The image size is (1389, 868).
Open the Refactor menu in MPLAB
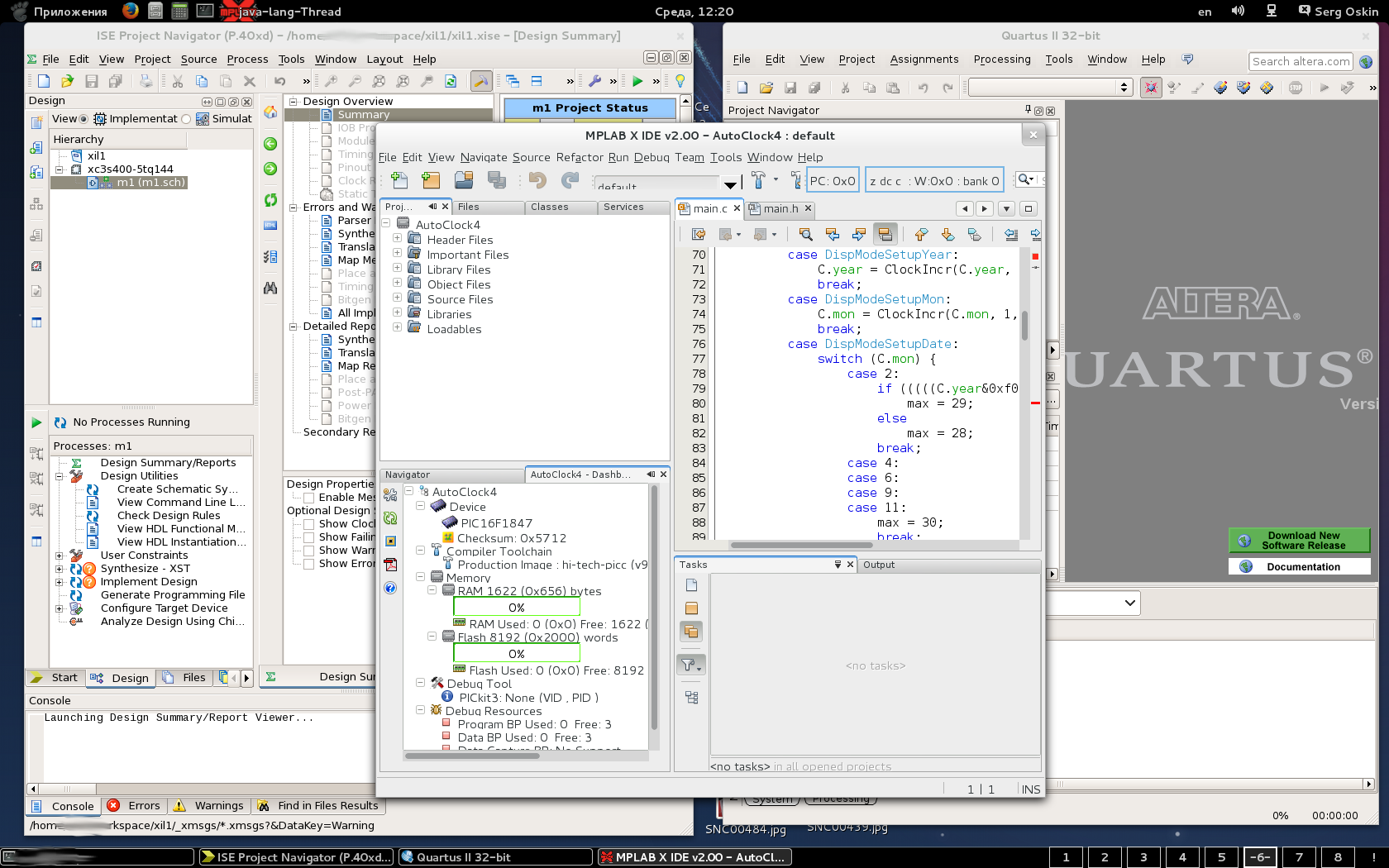click(579, 157)
